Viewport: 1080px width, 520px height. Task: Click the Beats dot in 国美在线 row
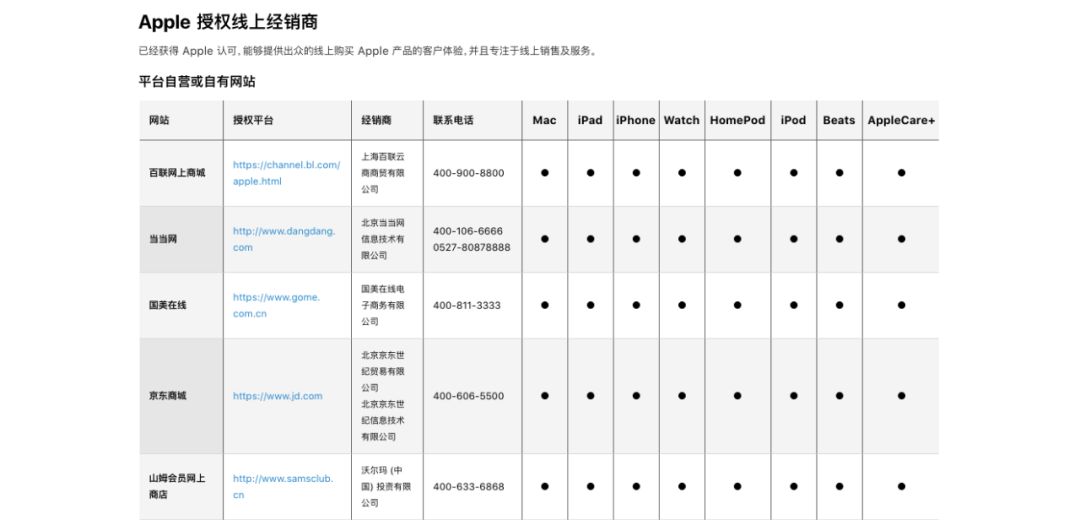tap(839, 305)
